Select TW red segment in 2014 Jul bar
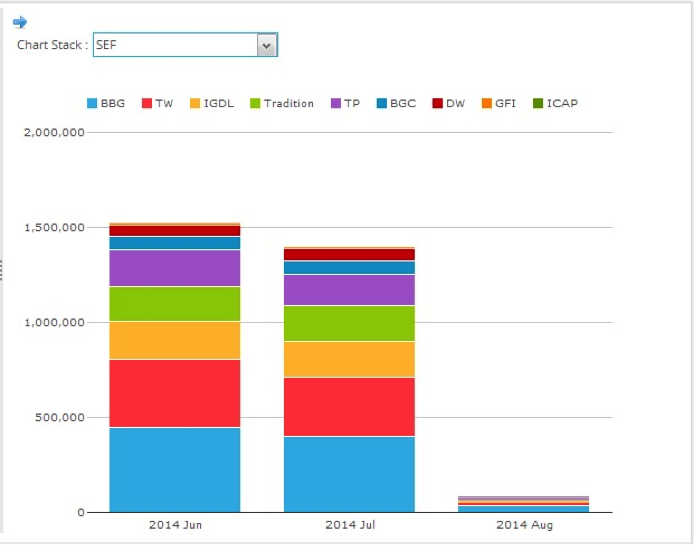This screenshot has width=695, height=545. 349,407
